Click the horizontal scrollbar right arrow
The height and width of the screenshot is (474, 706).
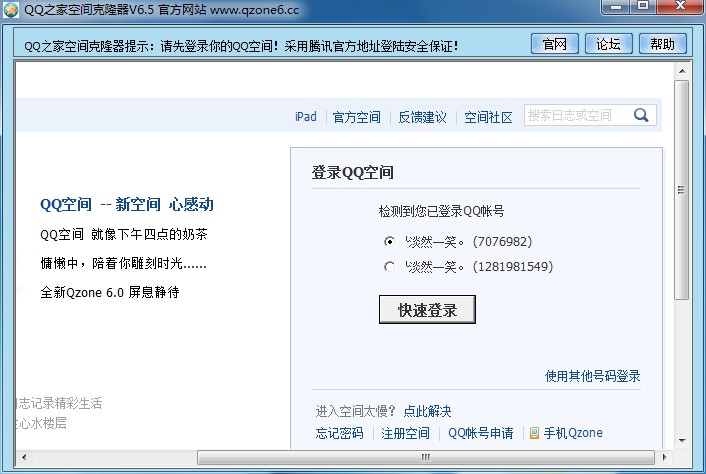[x=664, y=457]
